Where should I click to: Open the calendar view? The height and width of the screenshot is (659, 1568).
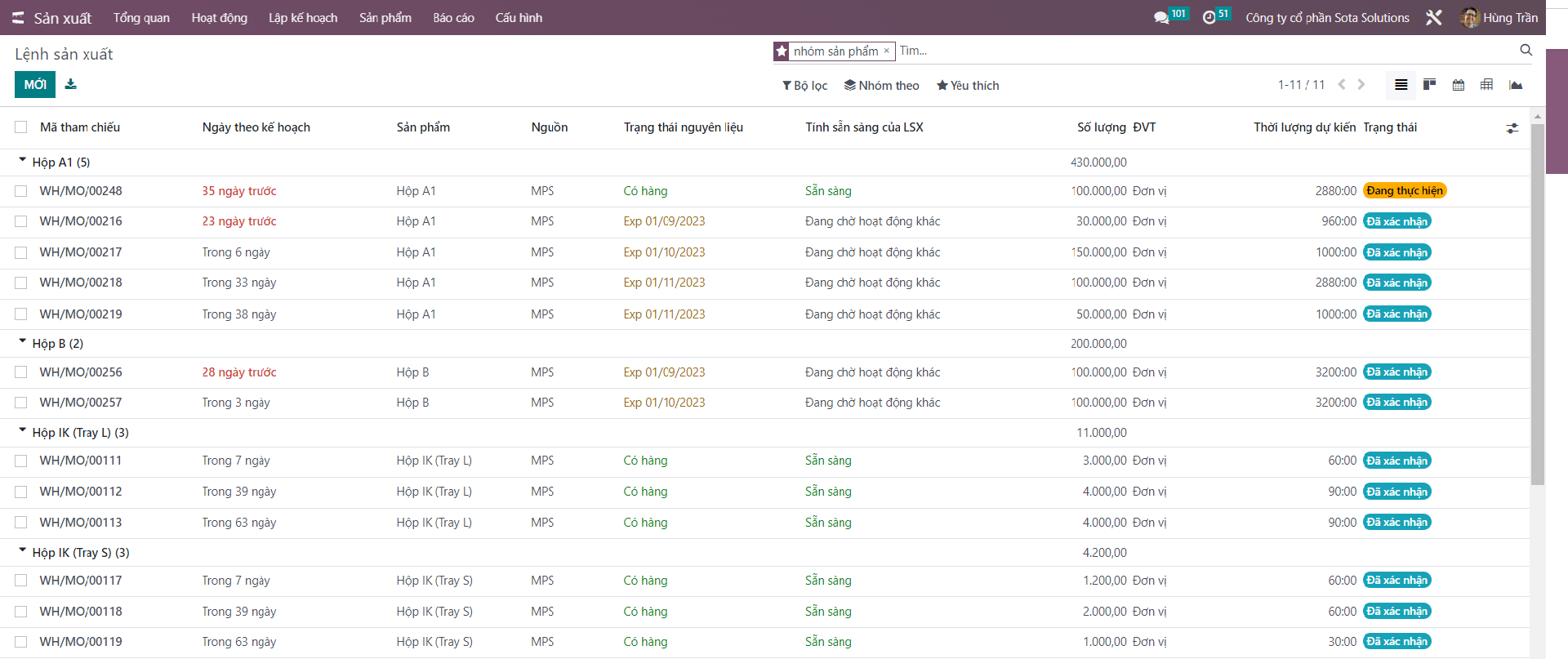(1458, 85)
